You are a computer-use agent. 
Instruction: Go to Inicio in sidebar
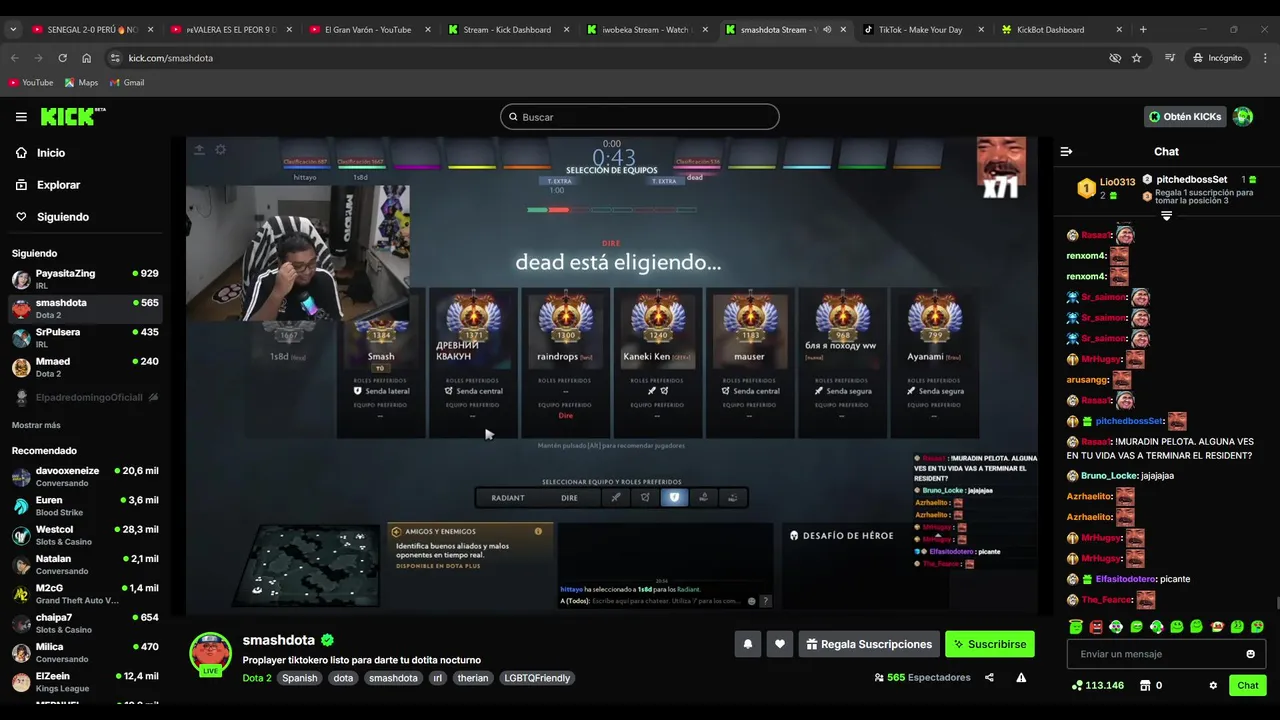pos(51,153)
